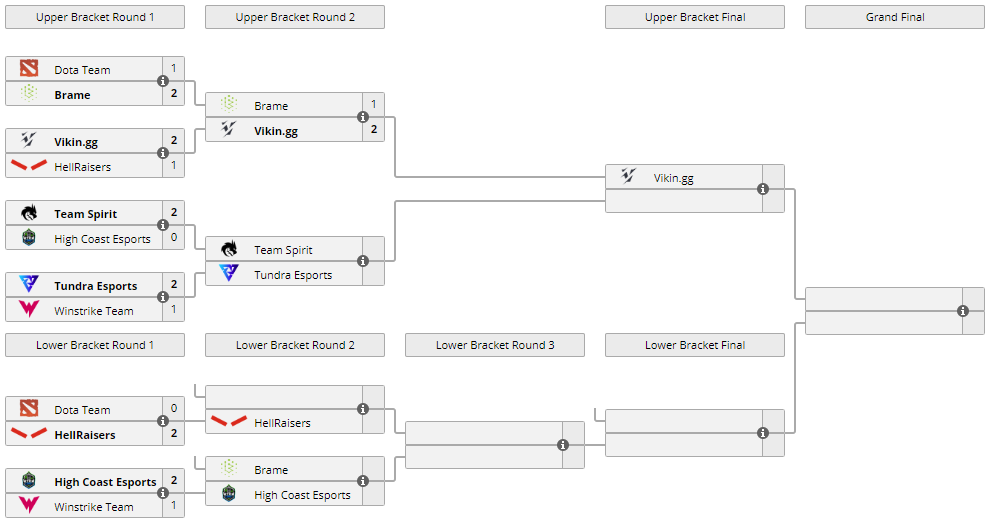991x522 pixels.
Task: Open Grand Final match info icon
Action: [x=963, y=311]
